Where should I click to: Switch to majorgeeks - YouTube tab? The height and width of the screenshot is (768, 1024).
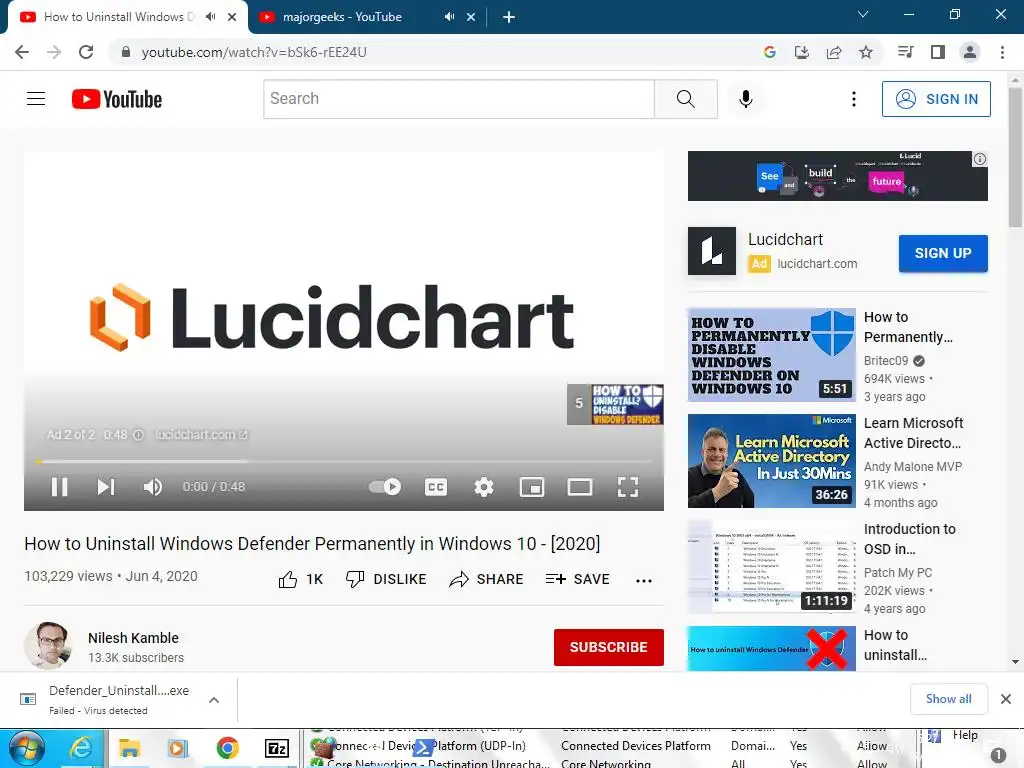(342, 17)
